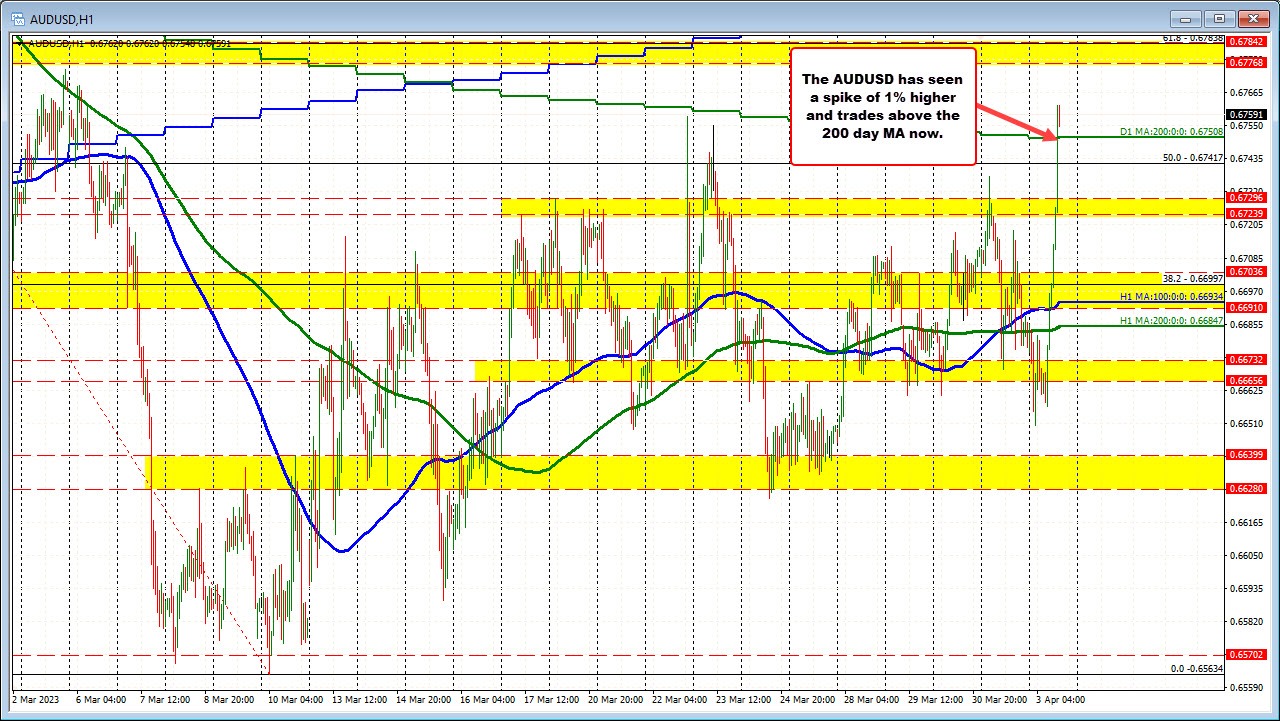Image resolution: width=1280 pixels, height=721 pixels.
Task: Maximize the AUDUSD,H1 chart window
Action: tap(1221, 17)
